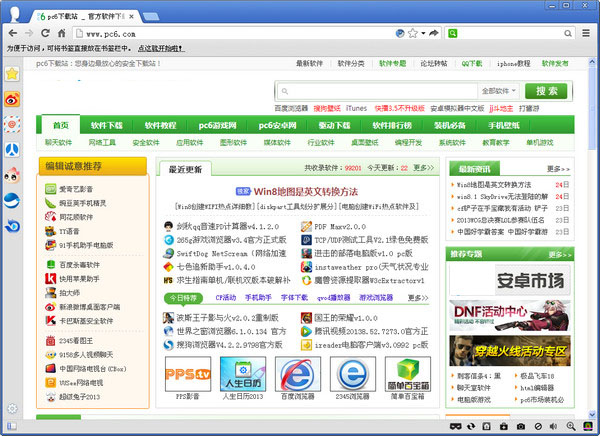The image size is (600, 436).
Task: Click the incognito mask icon in status bar
Action: click(455, 426)
